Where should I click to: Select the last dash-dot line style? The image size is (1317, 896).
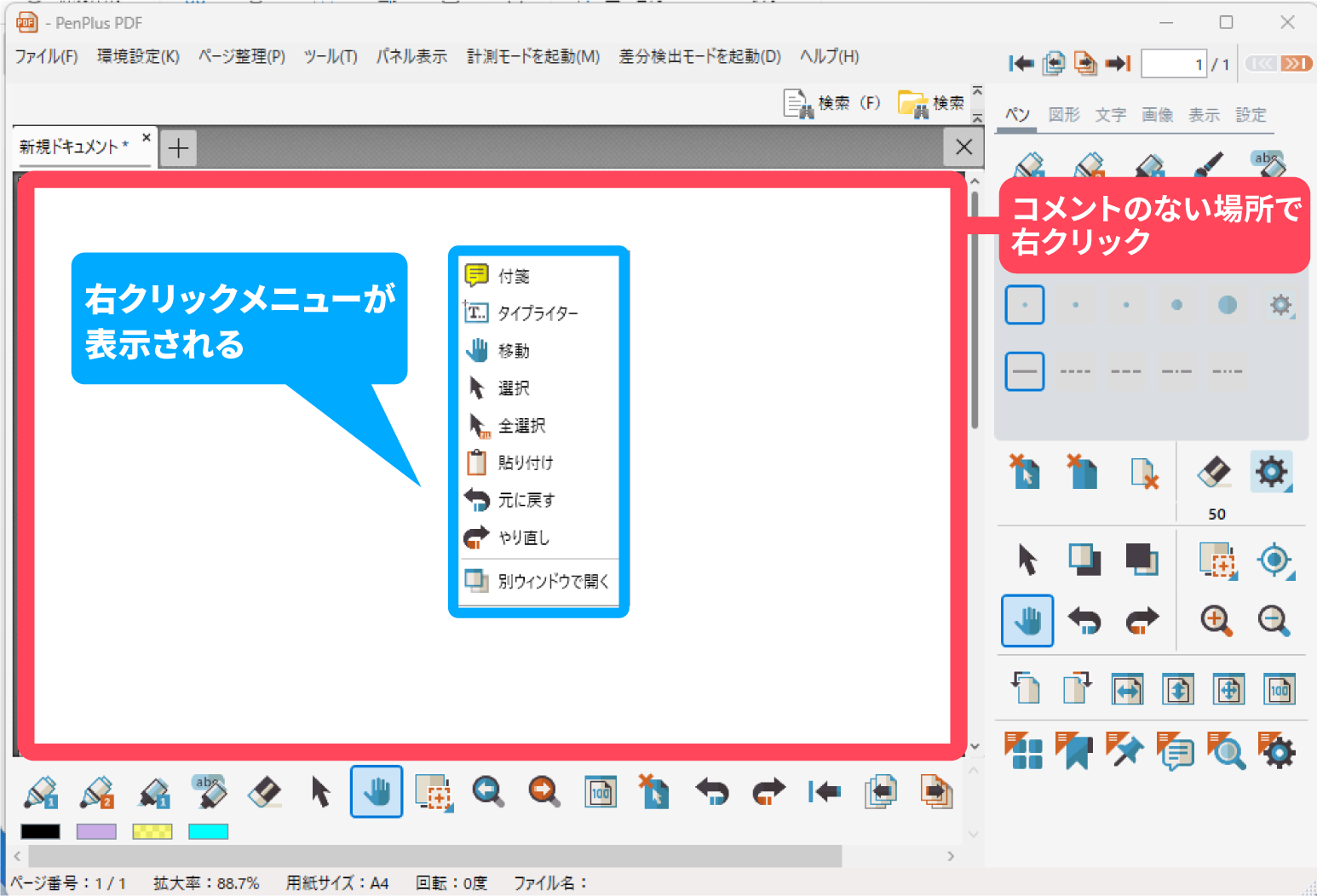1228,371
